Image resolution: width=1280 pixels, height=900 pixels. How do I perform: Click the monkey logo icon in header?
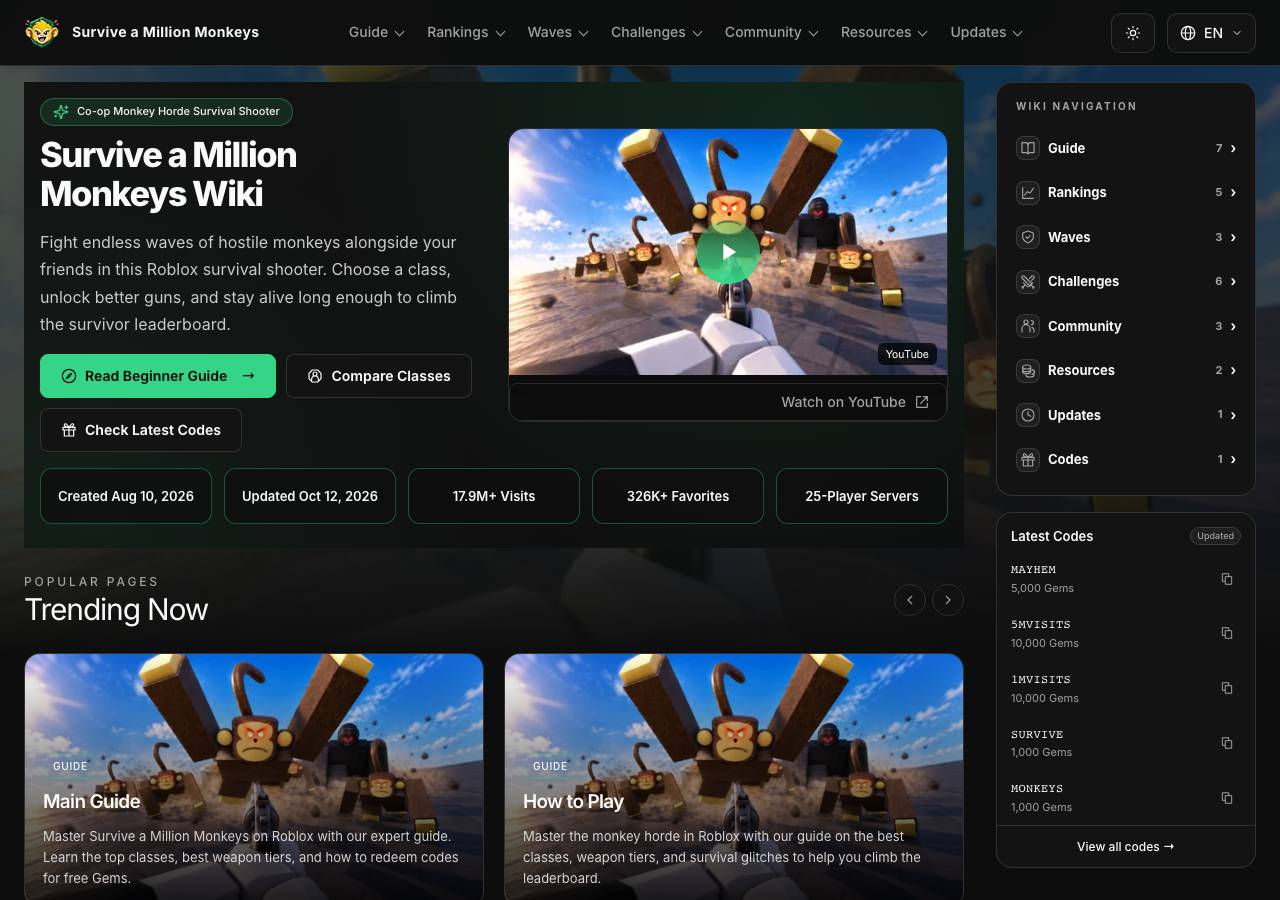click(42, 32)
